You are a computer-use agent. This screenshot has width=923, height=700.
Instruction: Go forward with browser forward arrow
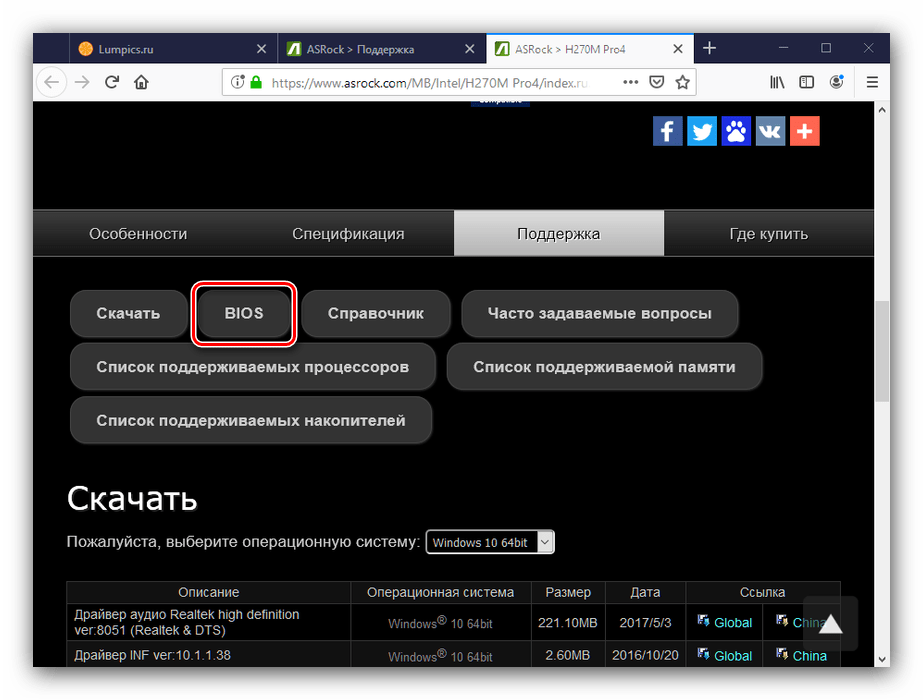point(82,82)
